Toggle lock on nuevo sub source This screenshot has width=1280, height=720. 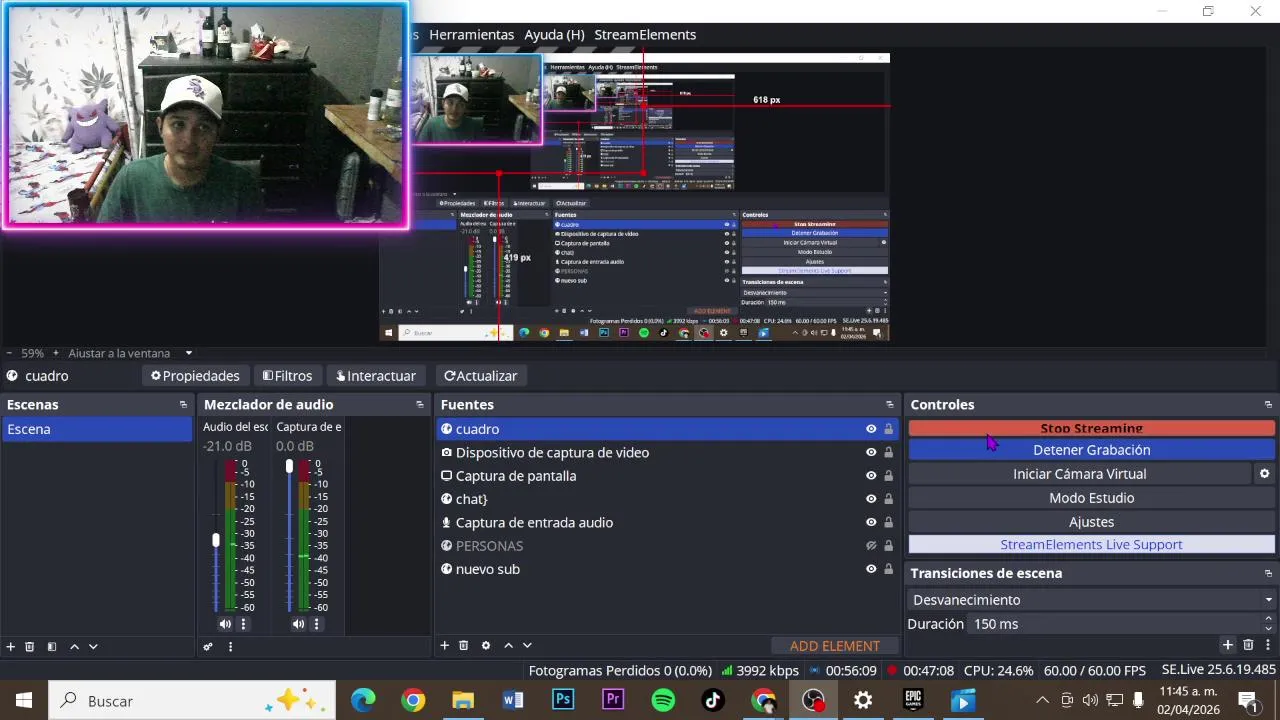[888, 569]
